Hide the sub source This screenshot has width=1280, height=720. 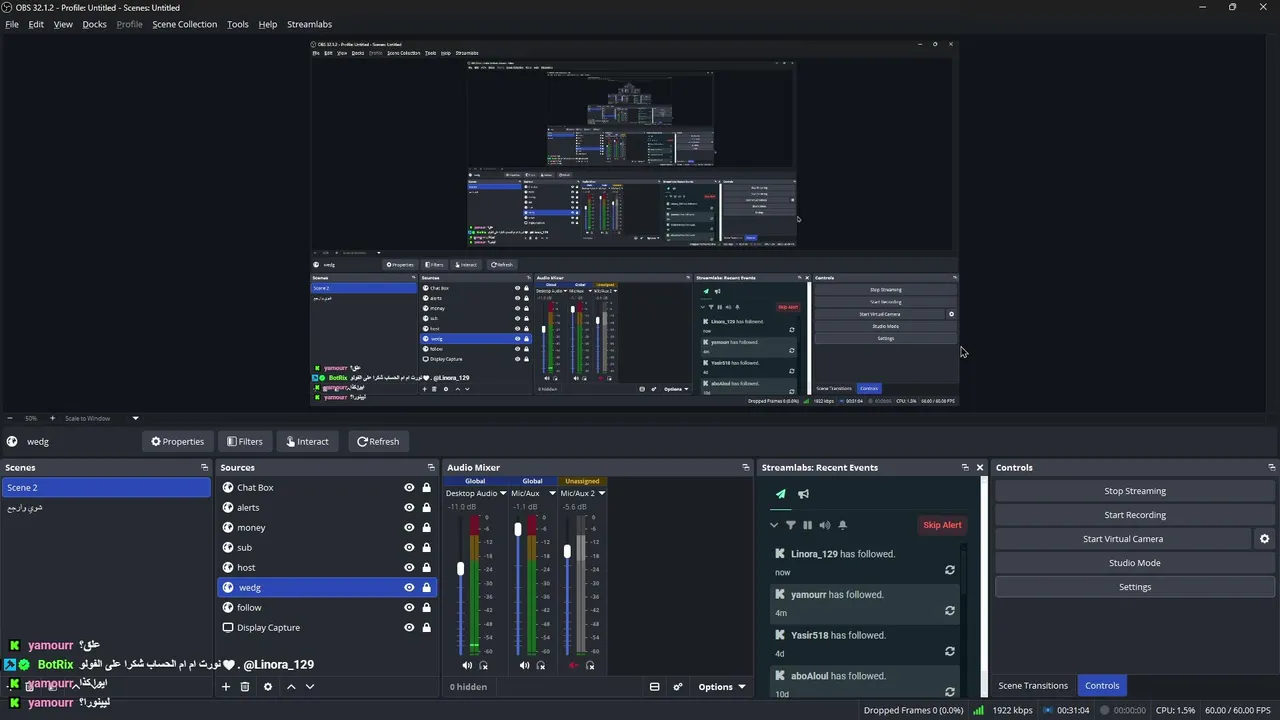(x=409, y=548)
